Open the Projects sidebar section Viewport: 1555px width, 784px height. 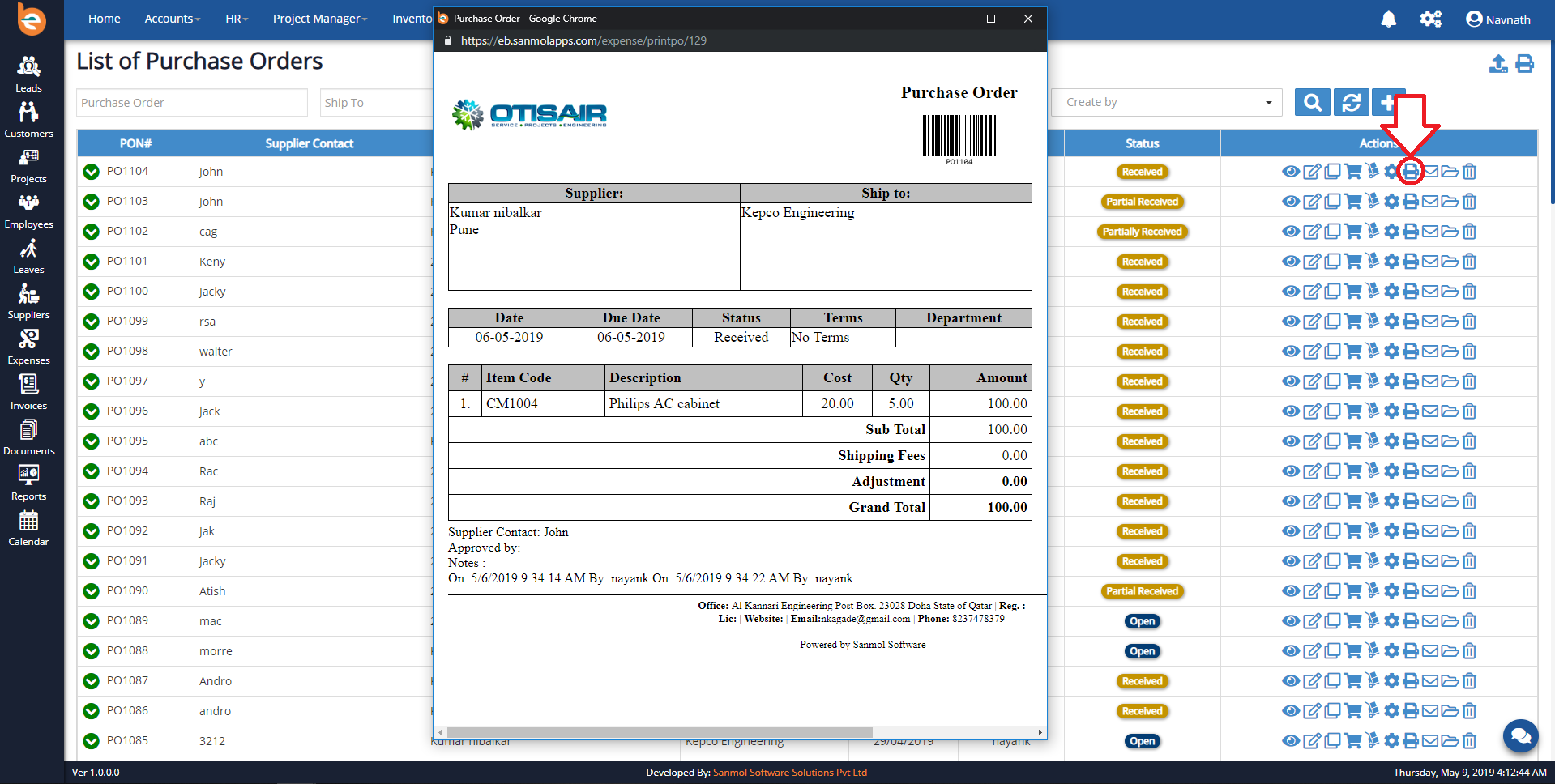point(28,165)
